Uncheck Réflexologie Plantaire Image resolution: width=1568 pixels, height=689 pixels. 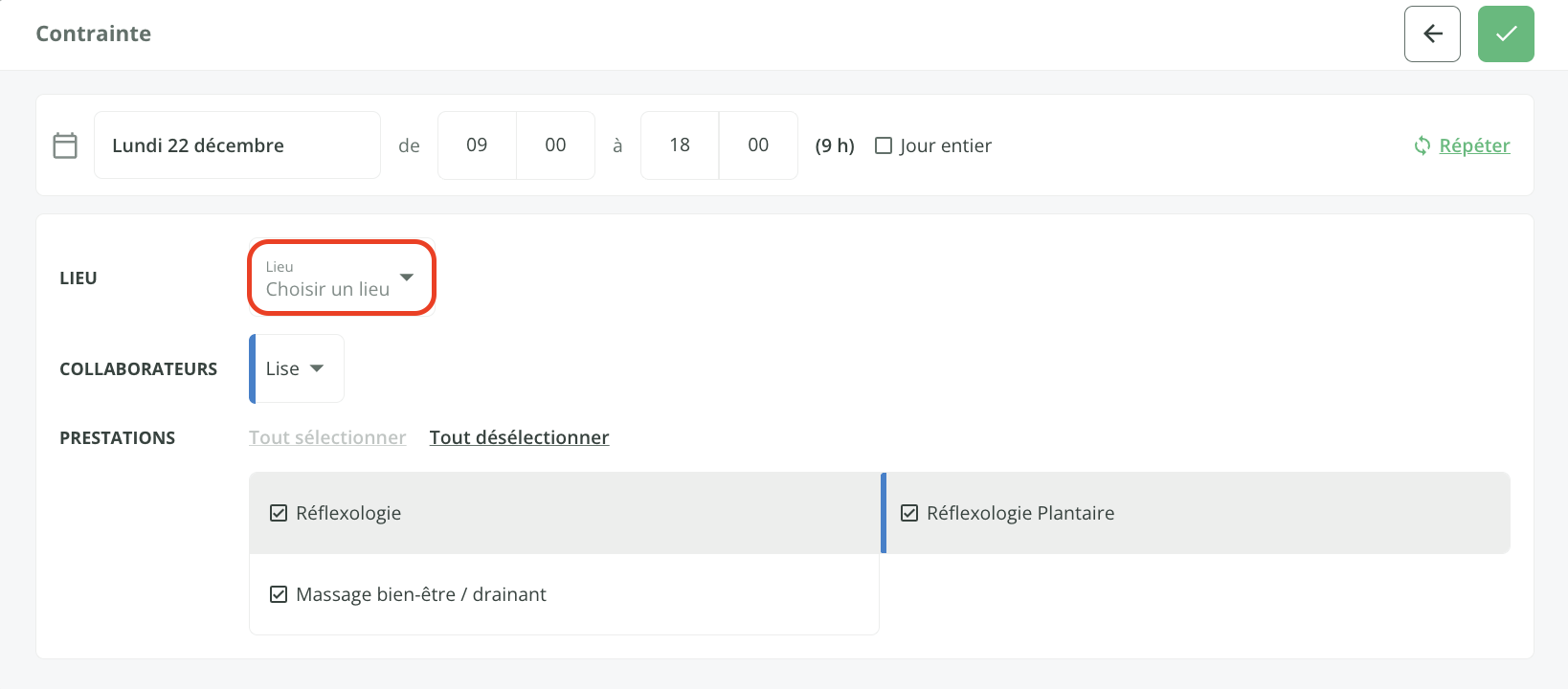909,513
